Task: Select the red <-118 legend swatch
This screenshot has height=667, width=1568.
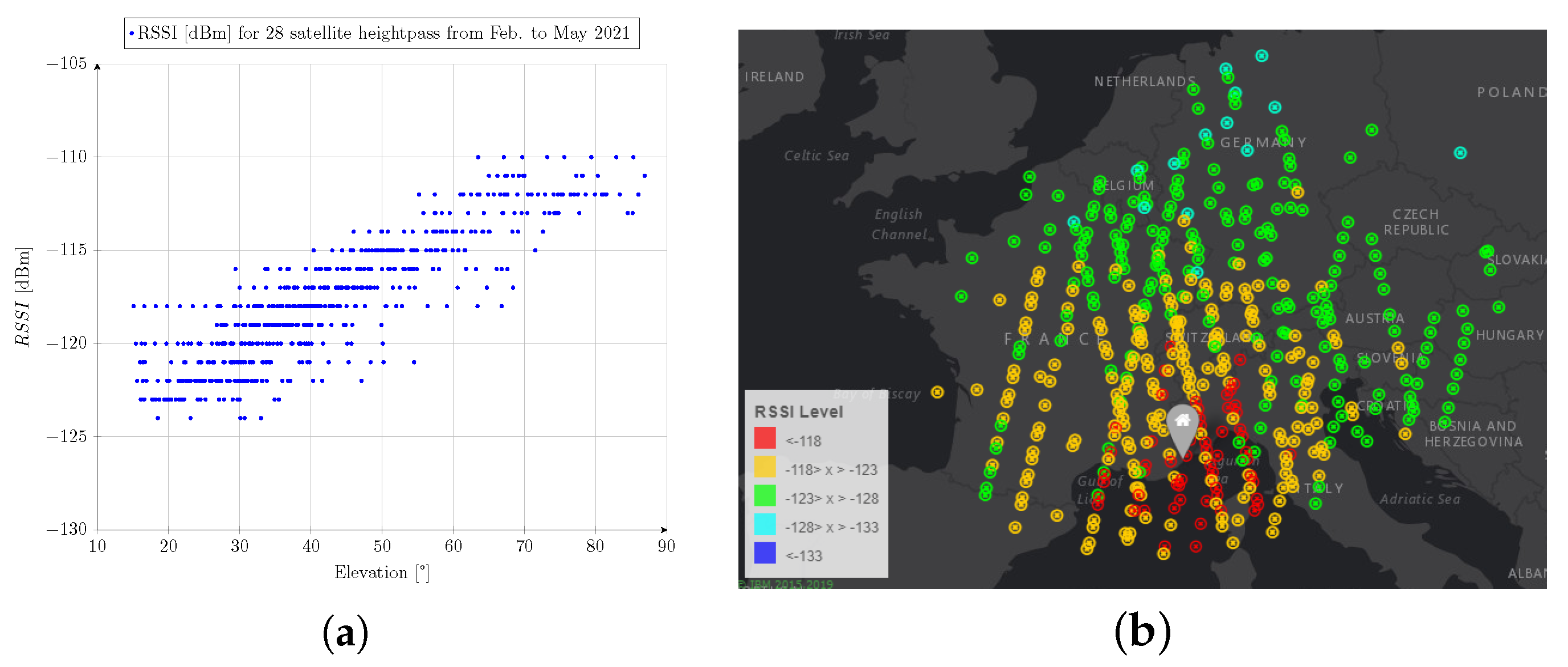Action: point(765,439)
